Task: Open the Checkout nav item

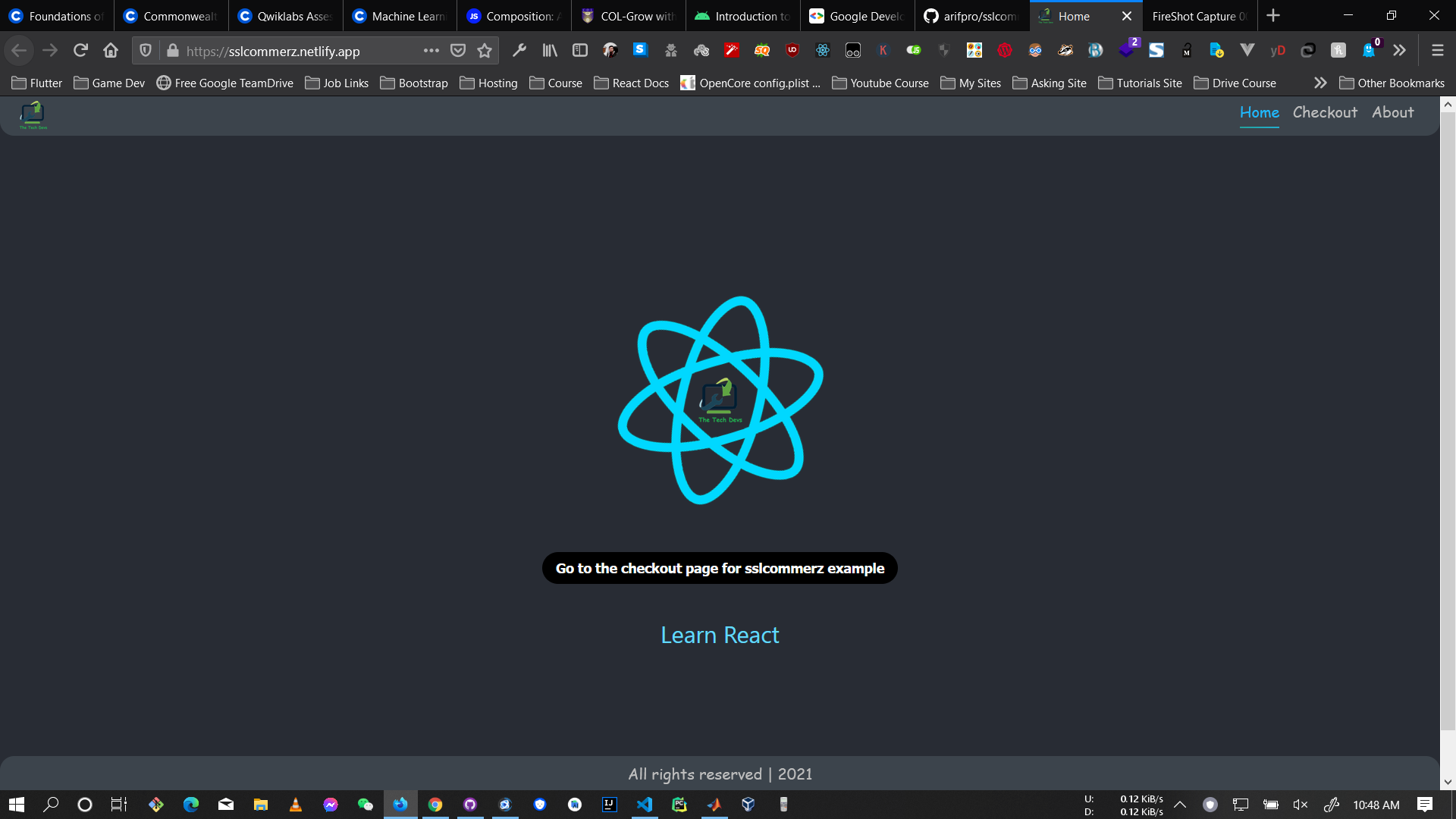Action: 1325,112
